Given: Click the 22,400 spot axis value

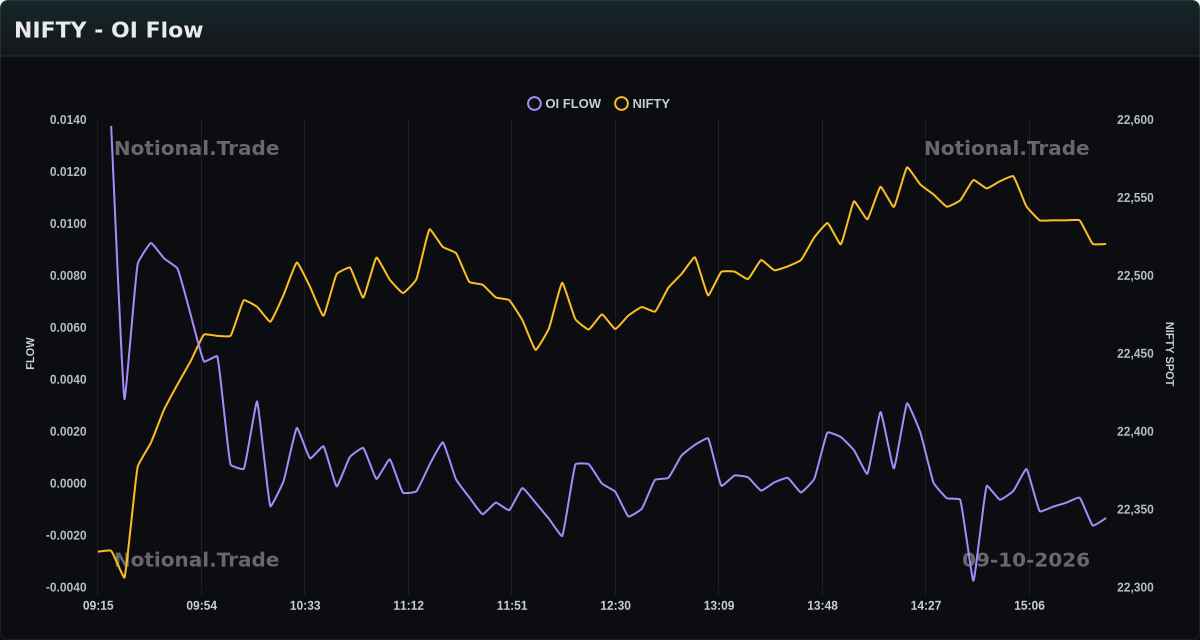Looking at the screenshot, I should click(1135, 432).
